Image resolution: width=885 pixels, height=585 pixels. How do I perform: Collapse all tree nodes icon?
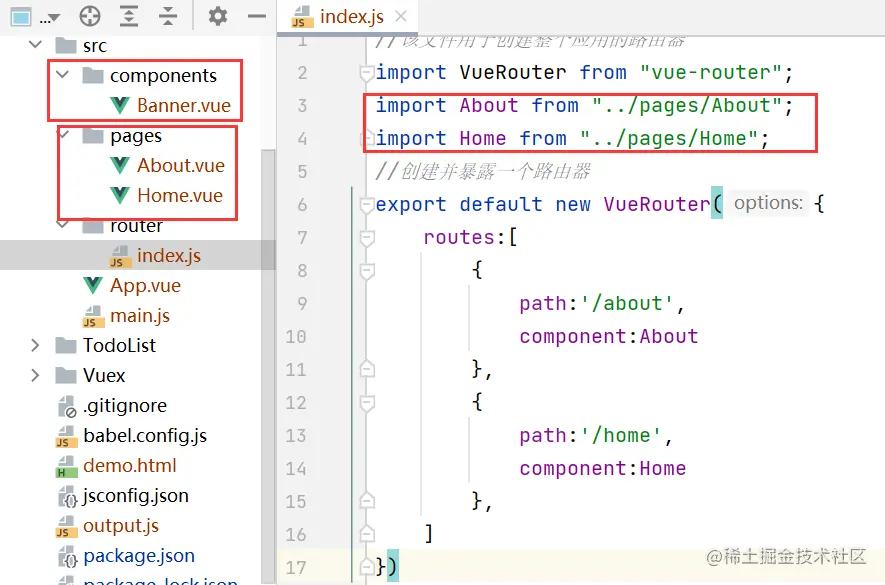pos(168,16)
